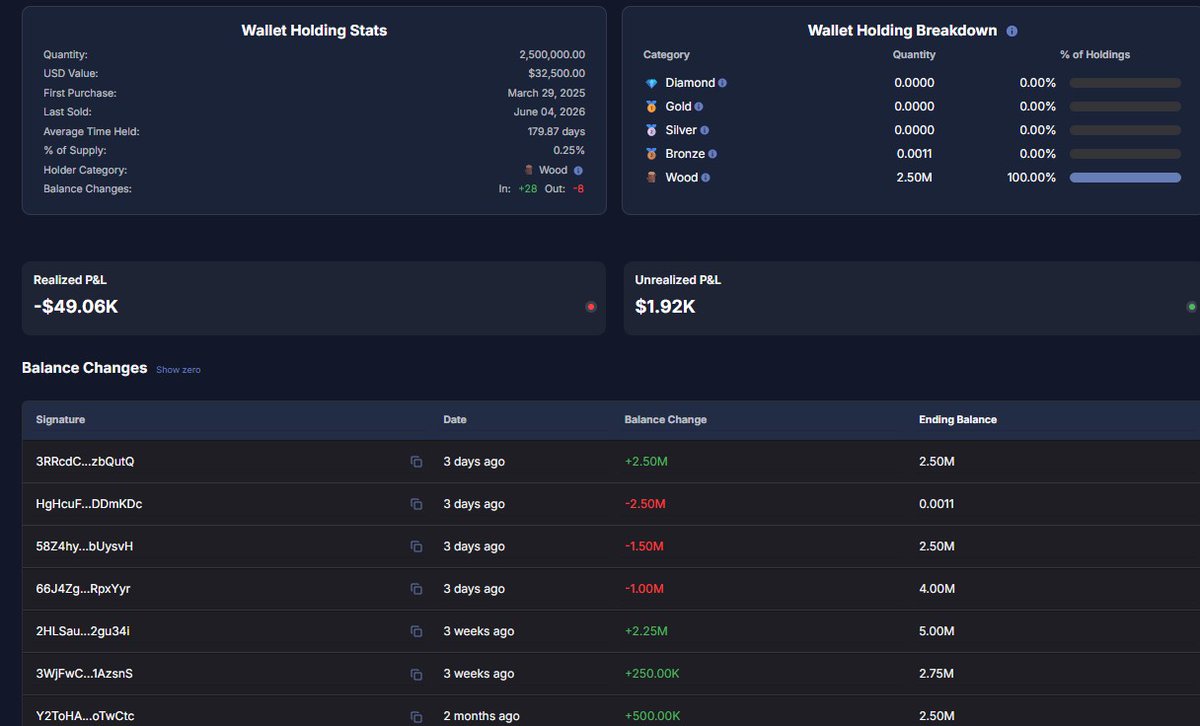Click the Diamond gem icon

pyautogui.click(x=652, y=83)
